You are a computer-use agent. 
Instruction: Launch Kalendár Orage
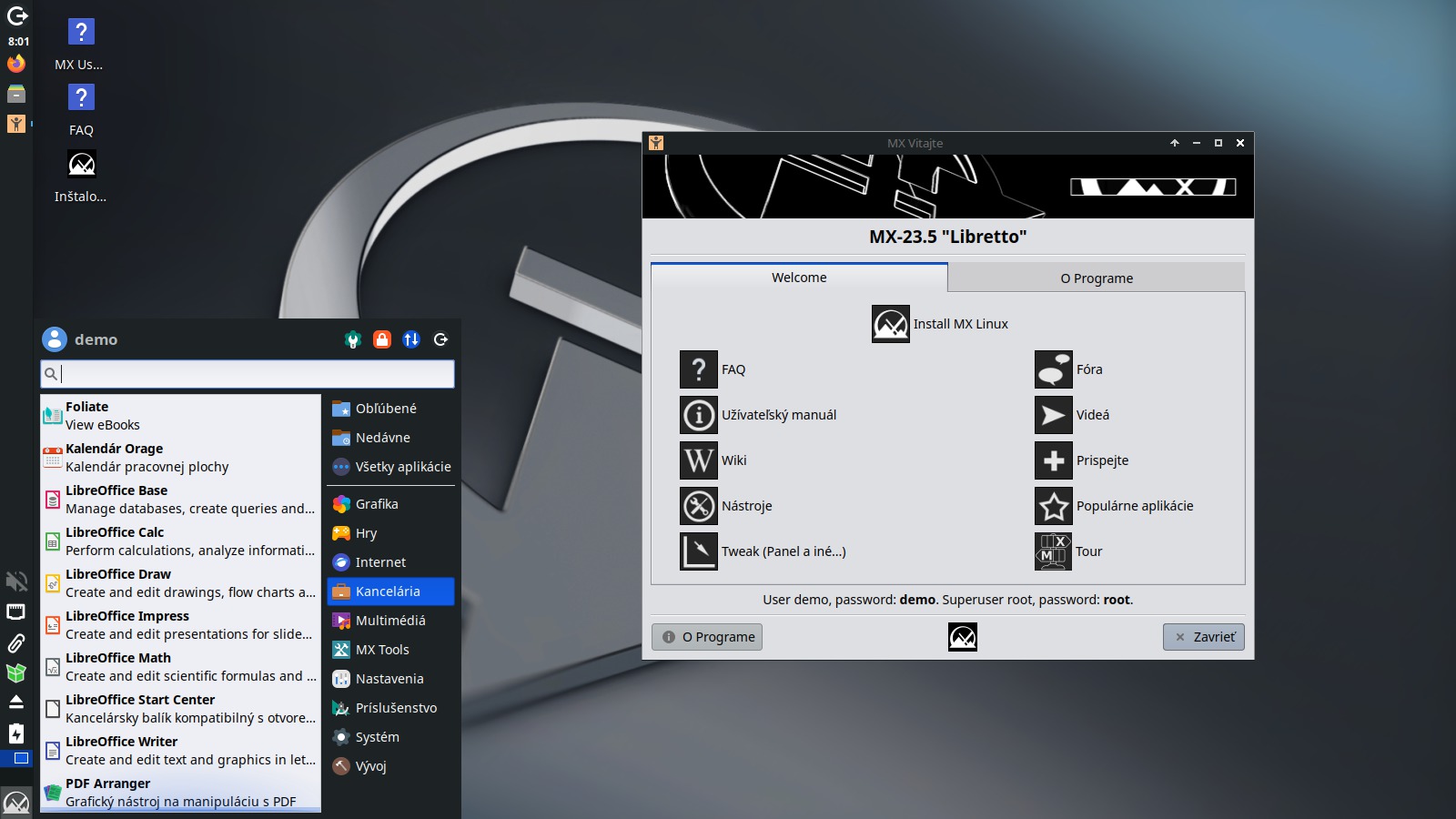(180, 458)
